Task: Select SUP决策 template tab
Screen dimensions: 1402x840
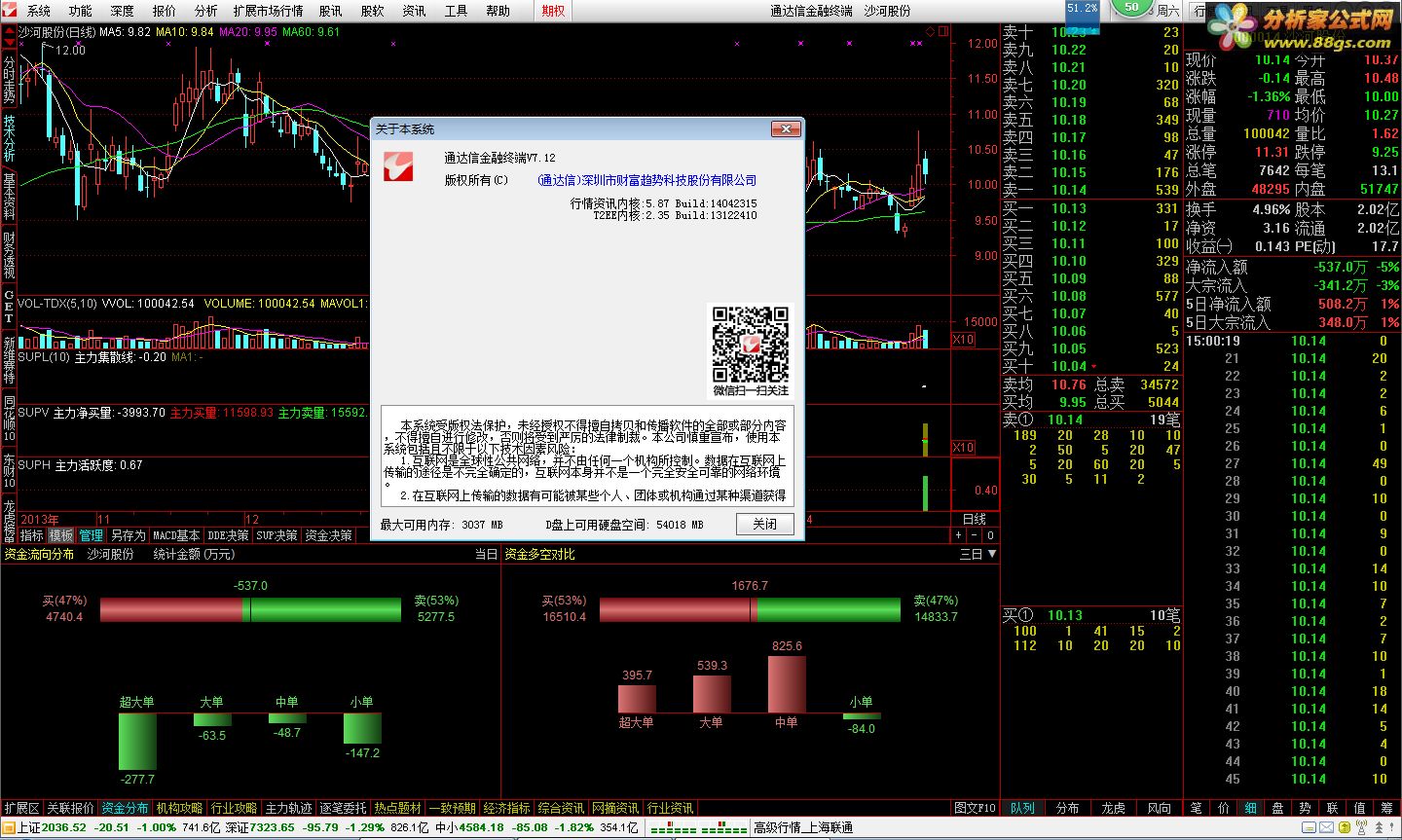Action: (x=277, y=535)
